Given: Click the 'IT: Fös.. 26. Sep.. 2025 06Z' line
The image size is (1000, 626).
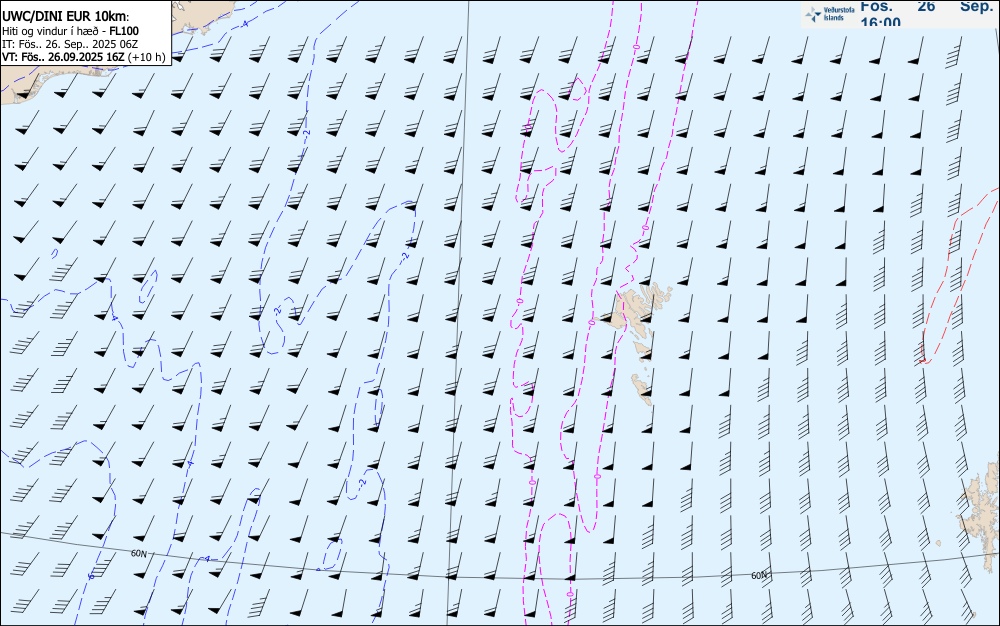Looking at the screenshot, I should pyautogui.click(x=70, y=44).
